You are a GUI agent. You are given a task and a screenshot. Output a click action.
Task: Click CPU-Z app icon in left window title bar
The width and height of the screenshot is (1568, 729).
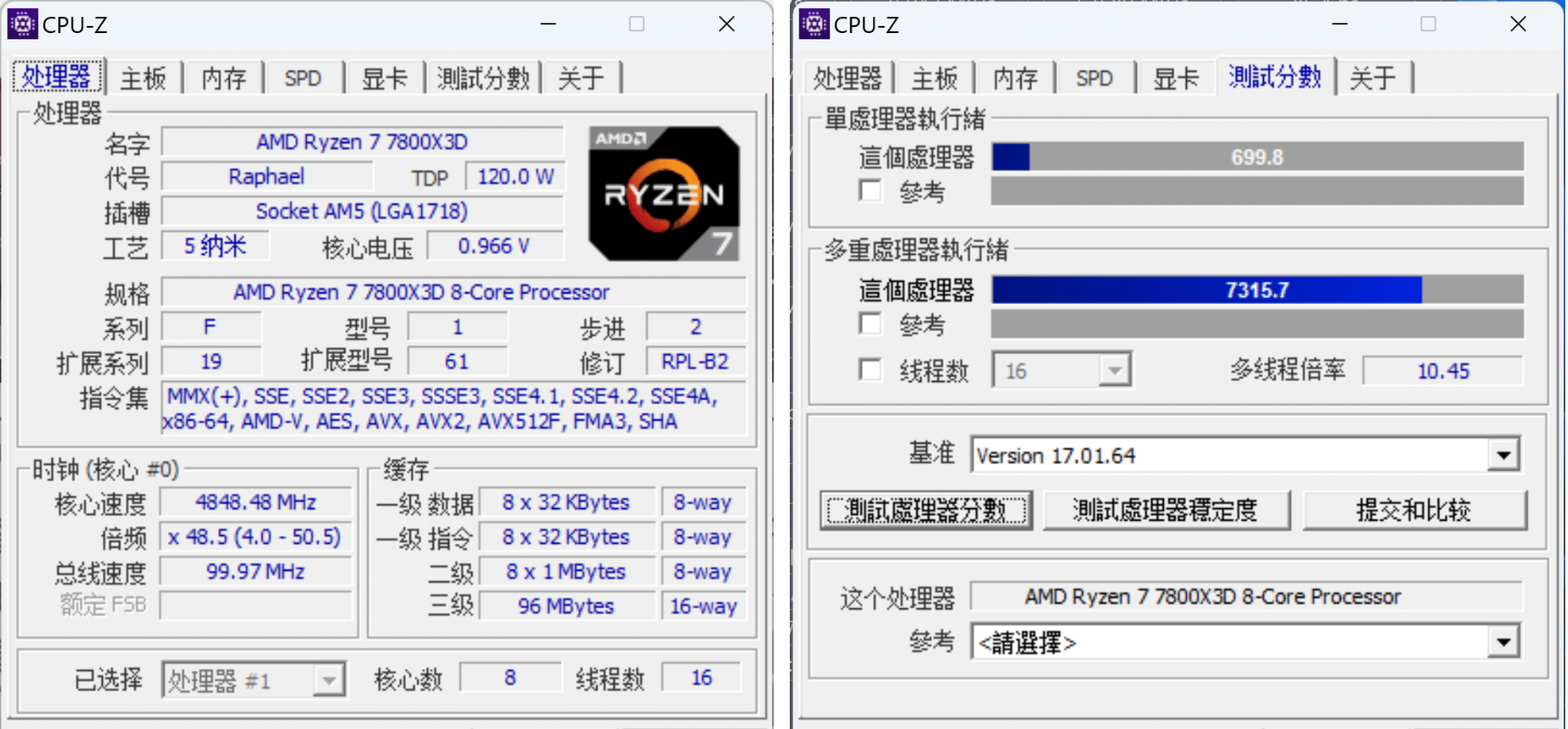pos(22,24)
